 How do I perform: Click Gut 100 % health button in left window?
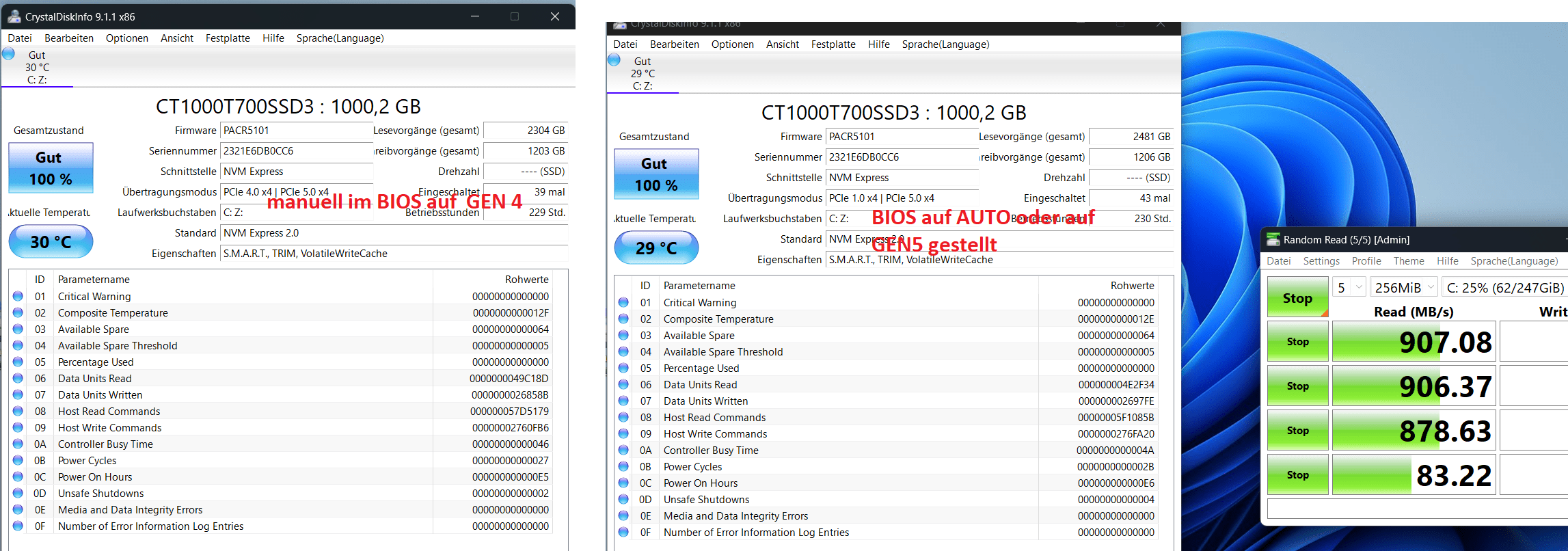(51, 168)
